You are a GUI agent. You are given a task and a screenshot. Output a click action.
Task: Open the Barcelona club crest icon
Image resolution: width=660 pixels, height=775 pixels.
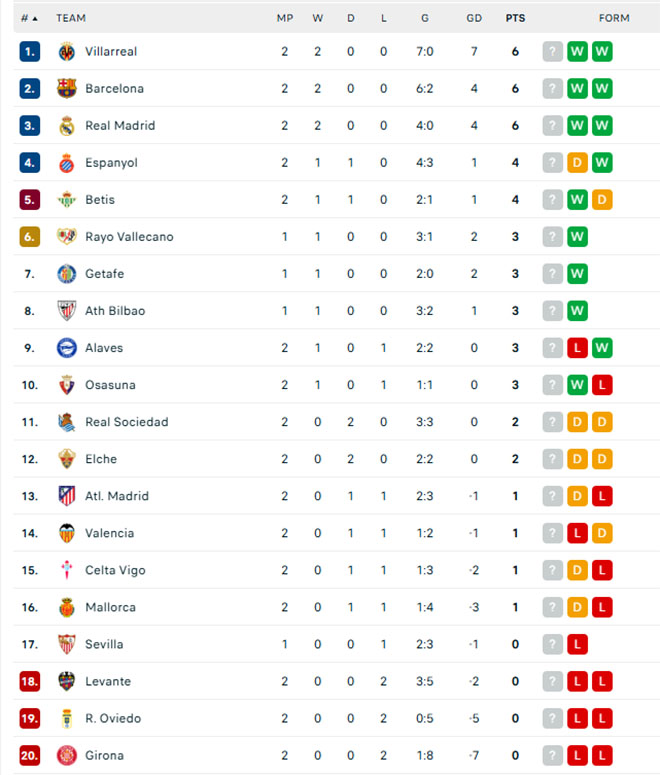(67, 88)
